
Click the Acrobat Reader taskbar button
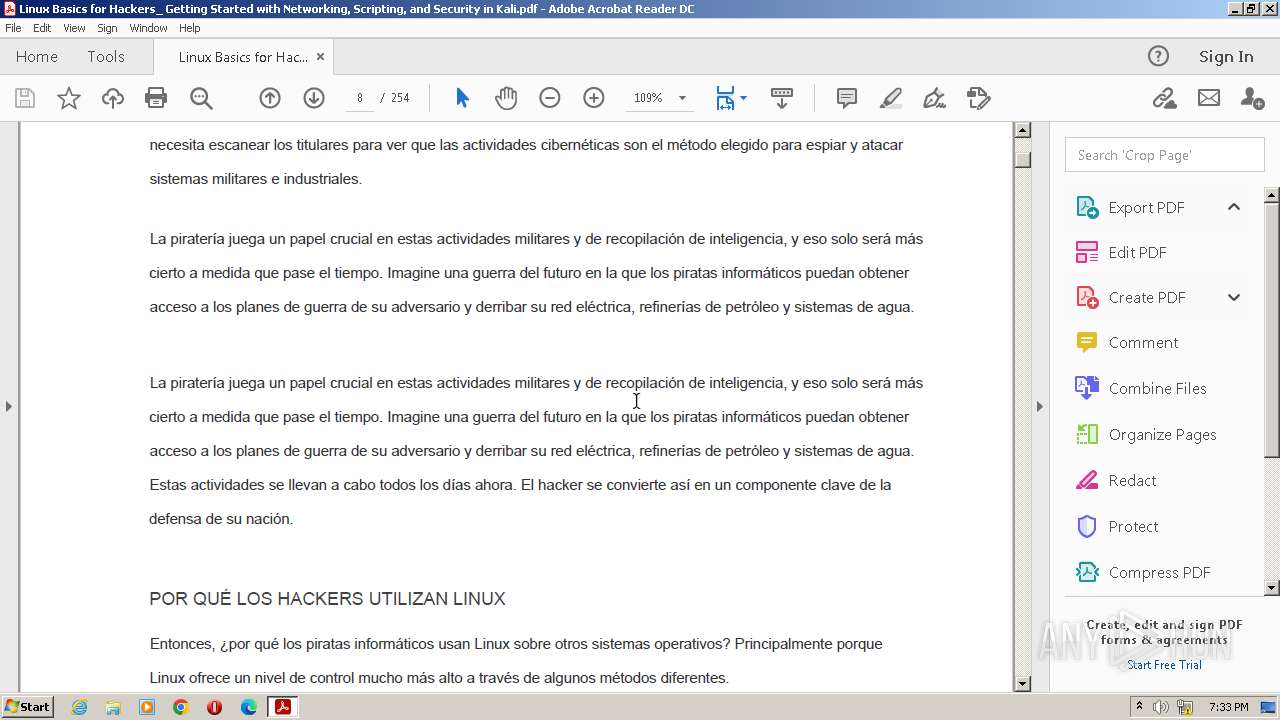[283, 707]
